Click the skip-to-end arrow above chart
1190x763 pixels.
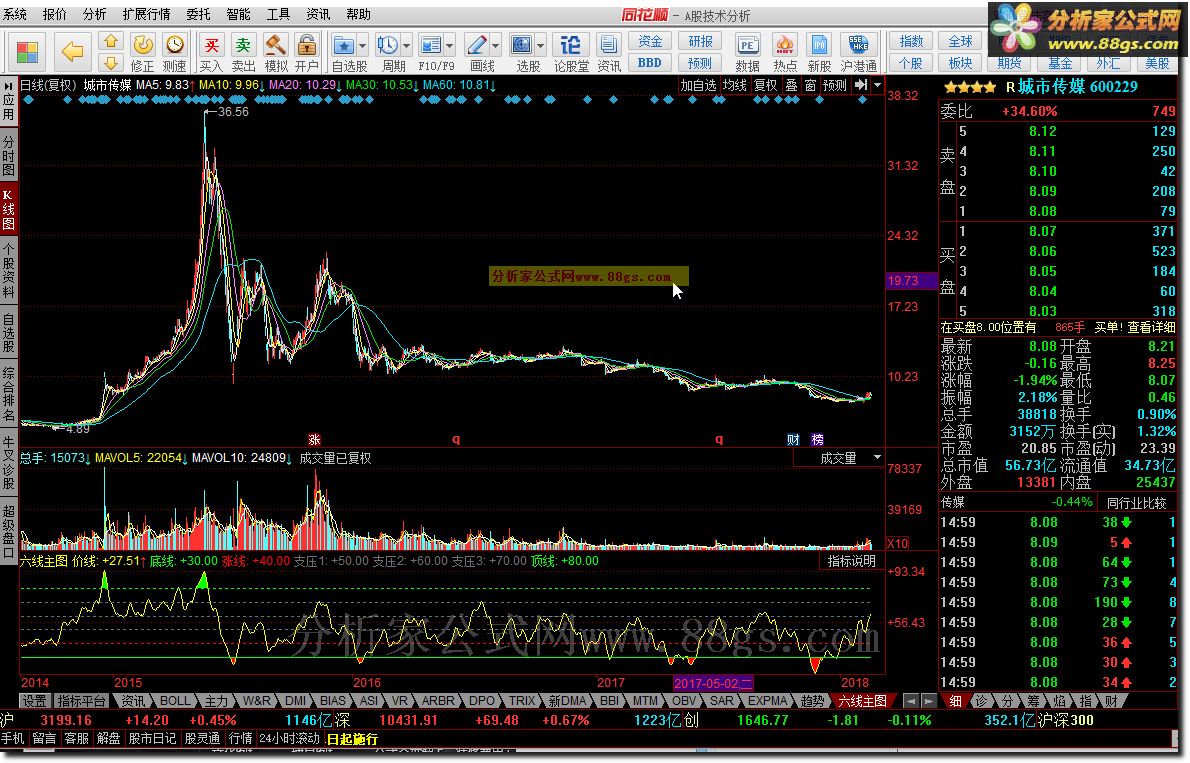pos(861,85)
